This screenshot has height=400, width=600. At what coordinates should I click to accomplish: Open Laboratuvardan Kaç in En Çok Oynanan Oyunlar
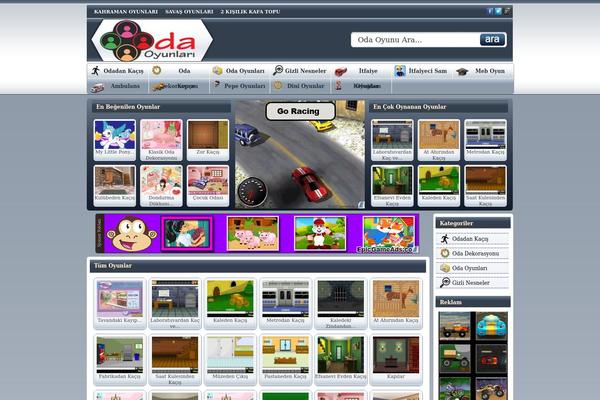point(392,135)
